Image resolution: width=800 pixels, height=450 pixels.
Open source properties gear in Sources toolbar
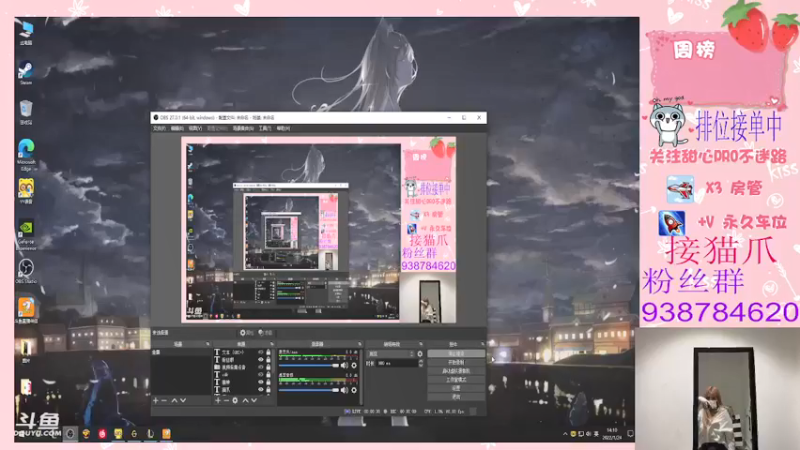[235, 401]
